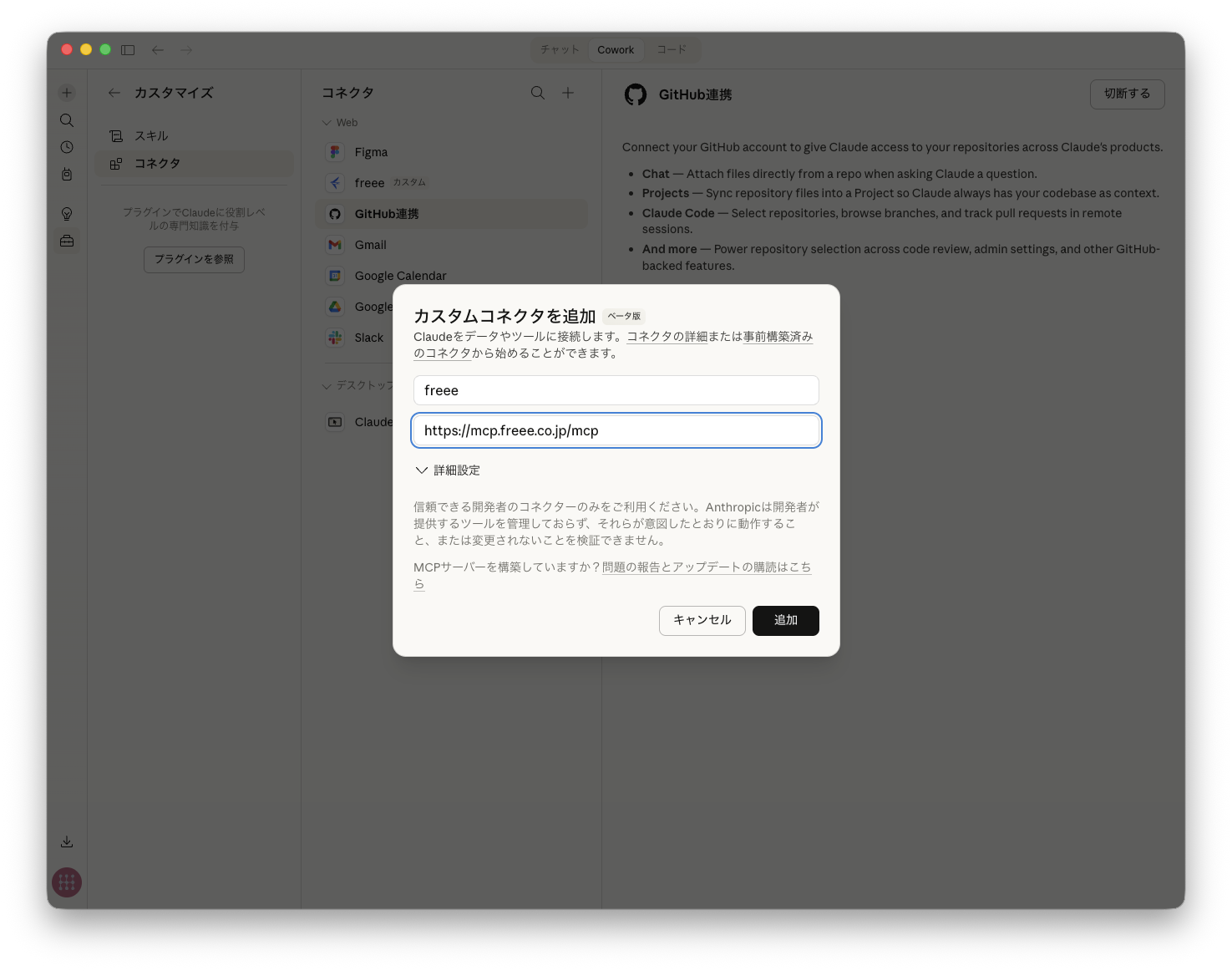Image resolution: width=1232 pixels, height=971 pixels.
Task: Open search from the left sidebar
Action: tap(67, 120)
